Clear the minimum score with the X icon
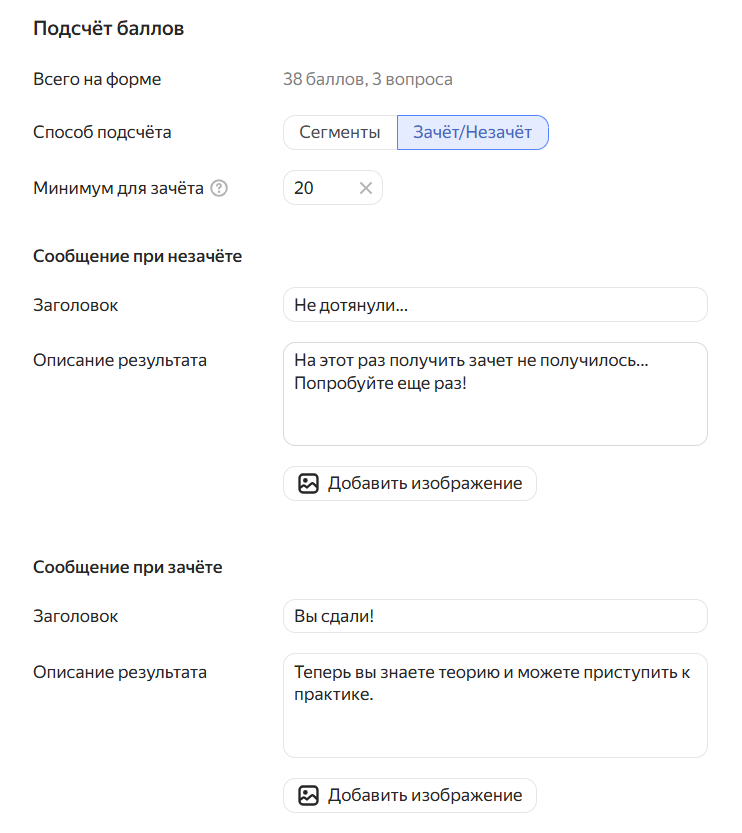 click(365, 188)
